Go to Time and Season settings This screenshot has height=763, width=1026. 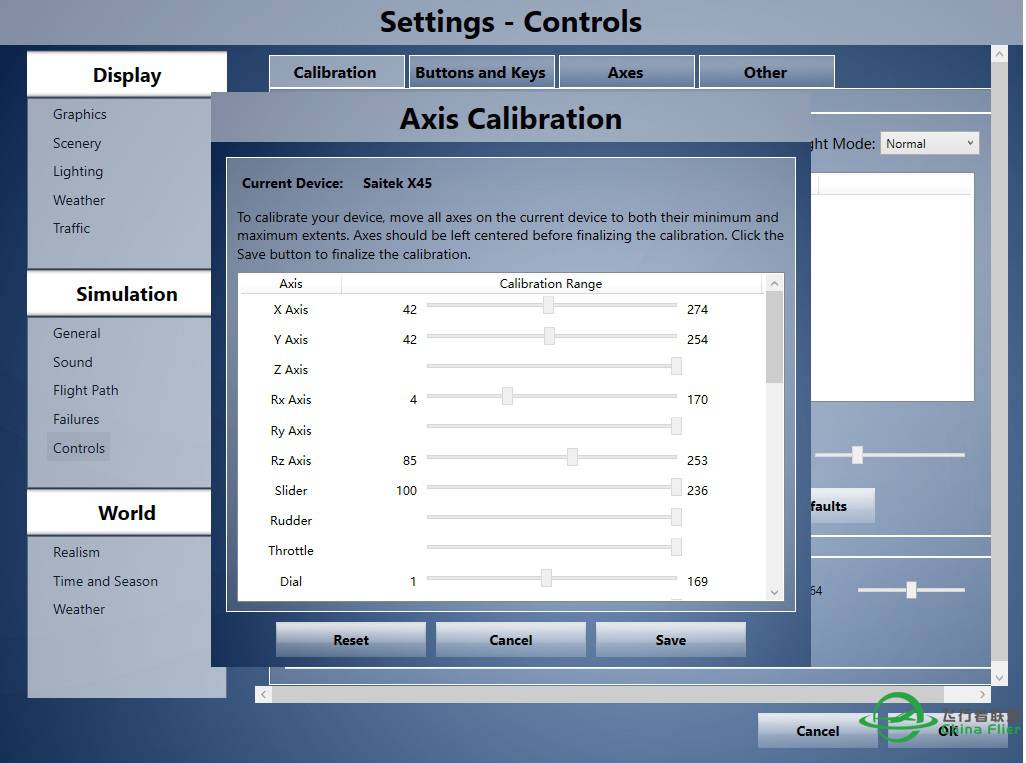105,581
